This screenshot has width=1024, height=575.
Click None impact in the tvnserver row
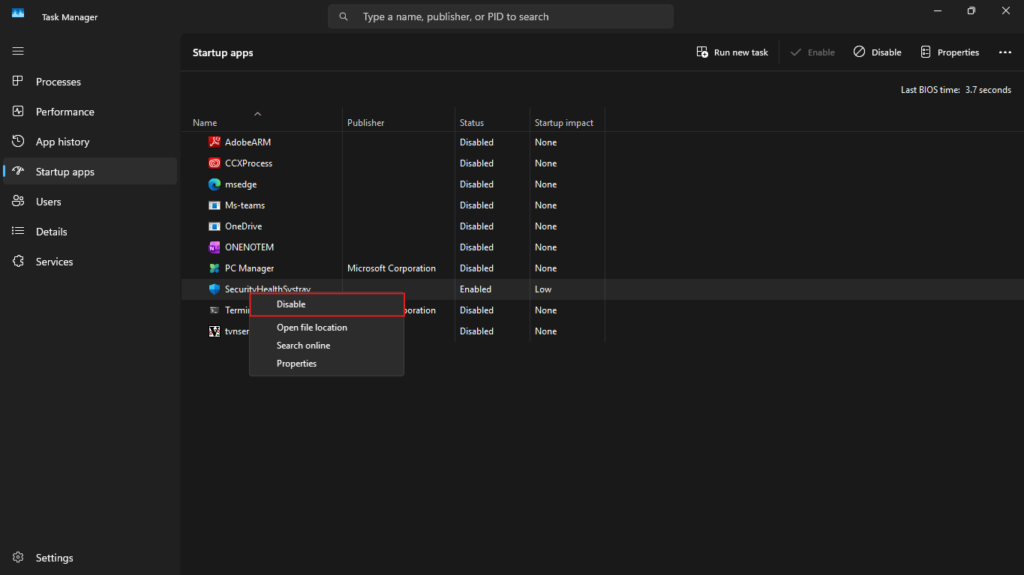click(x=545, y=331)
